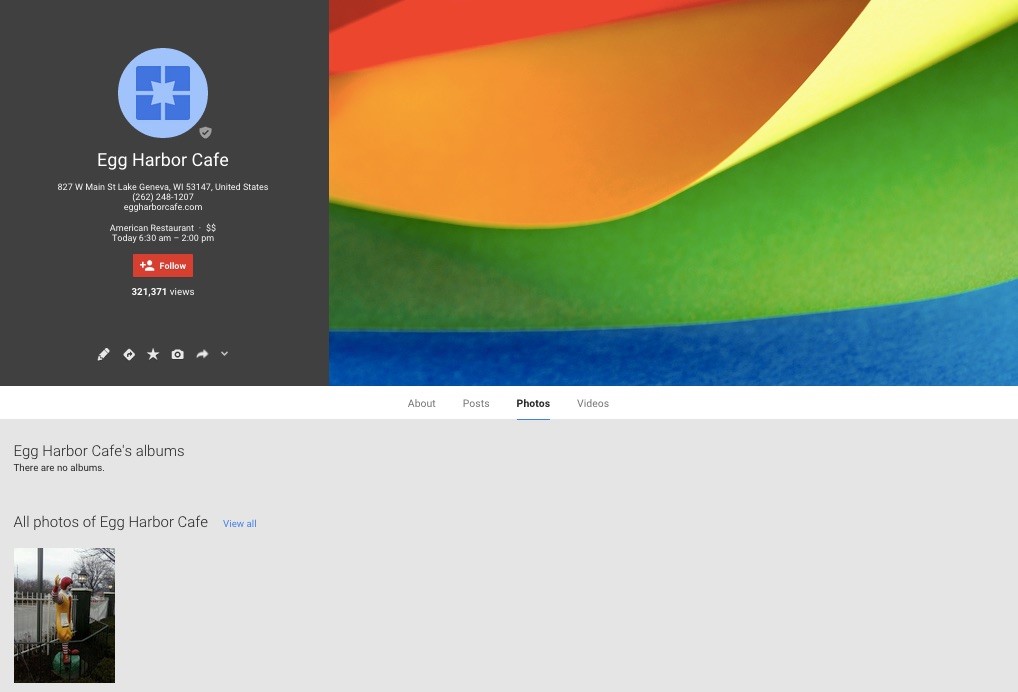Viewport: 1018px width, 692px height.
Task: Click the Today 6:30 am – 2:00 pm hours
Action: click(x=163, y=238)
